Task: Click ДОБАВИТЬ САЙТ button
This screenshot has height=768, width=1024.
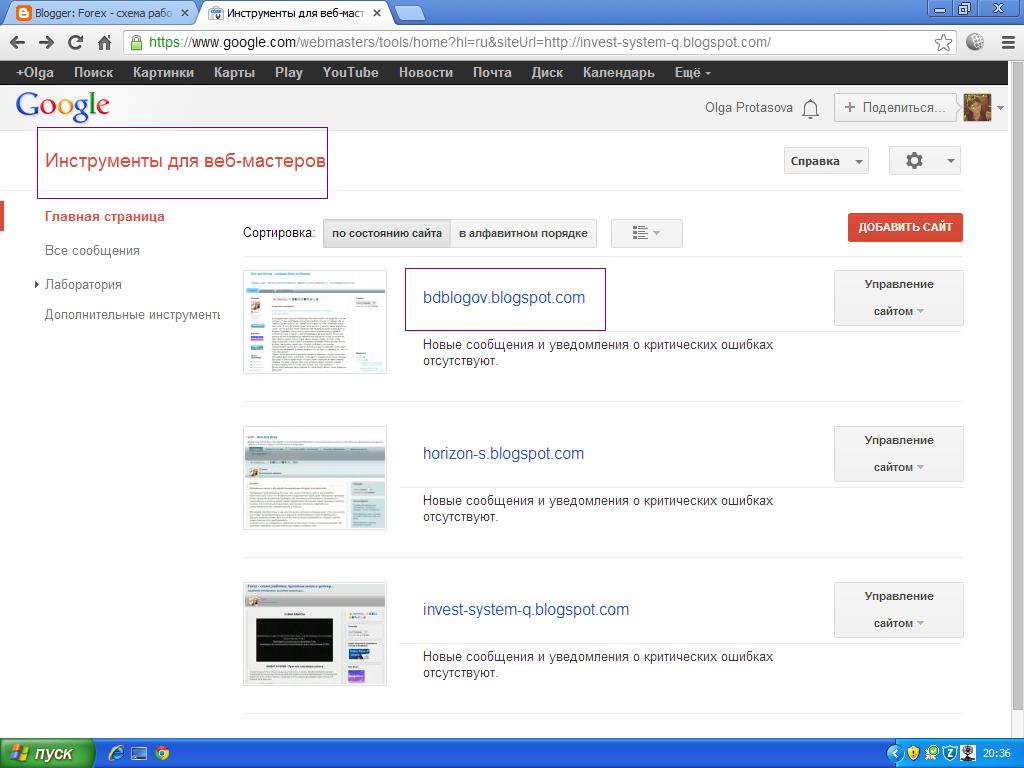Action: pyautogui.click(x=905, y=227)
